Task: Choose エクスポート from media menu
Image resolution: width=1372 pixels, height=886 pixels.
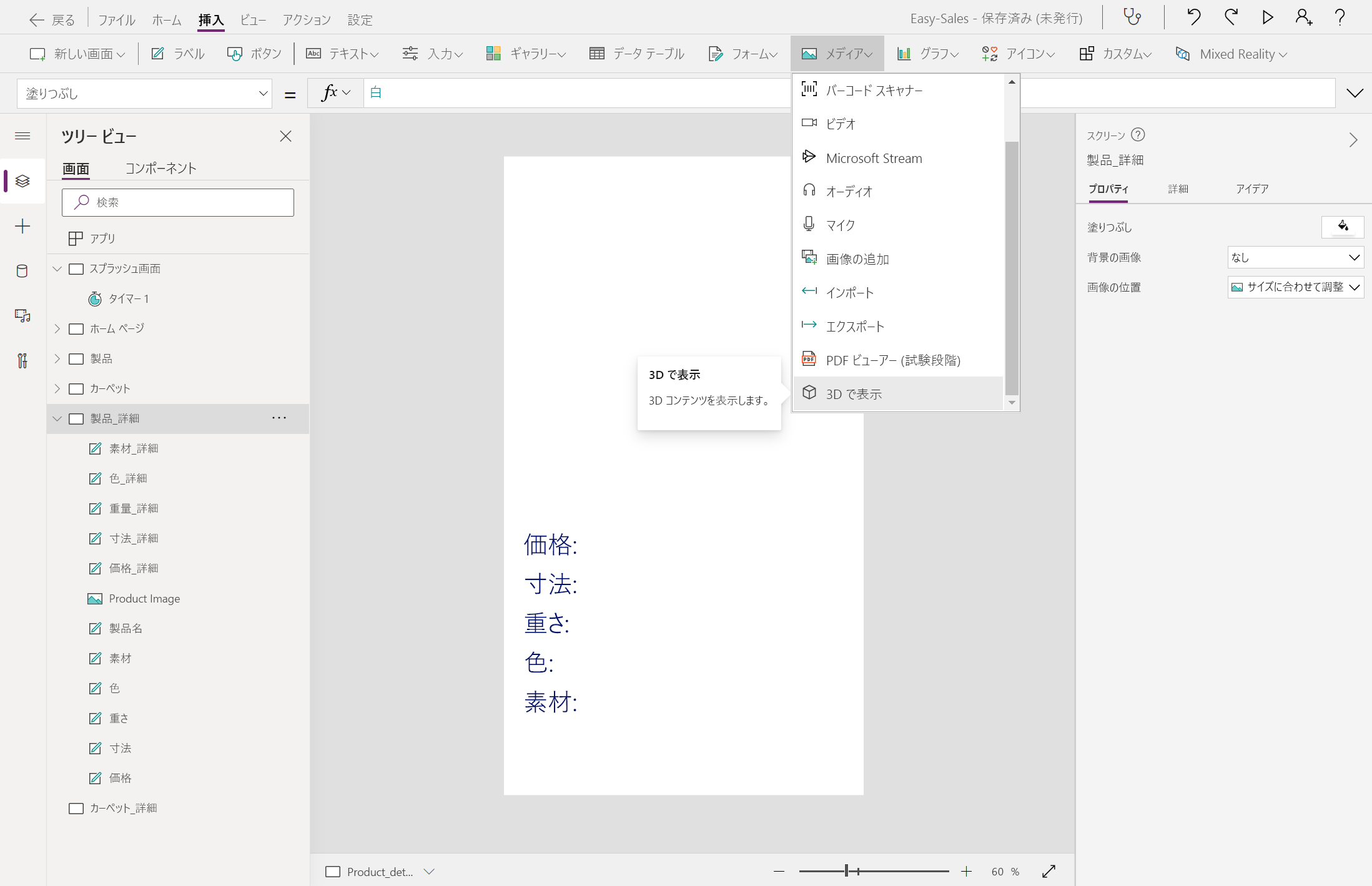Action: pos(898,326)
